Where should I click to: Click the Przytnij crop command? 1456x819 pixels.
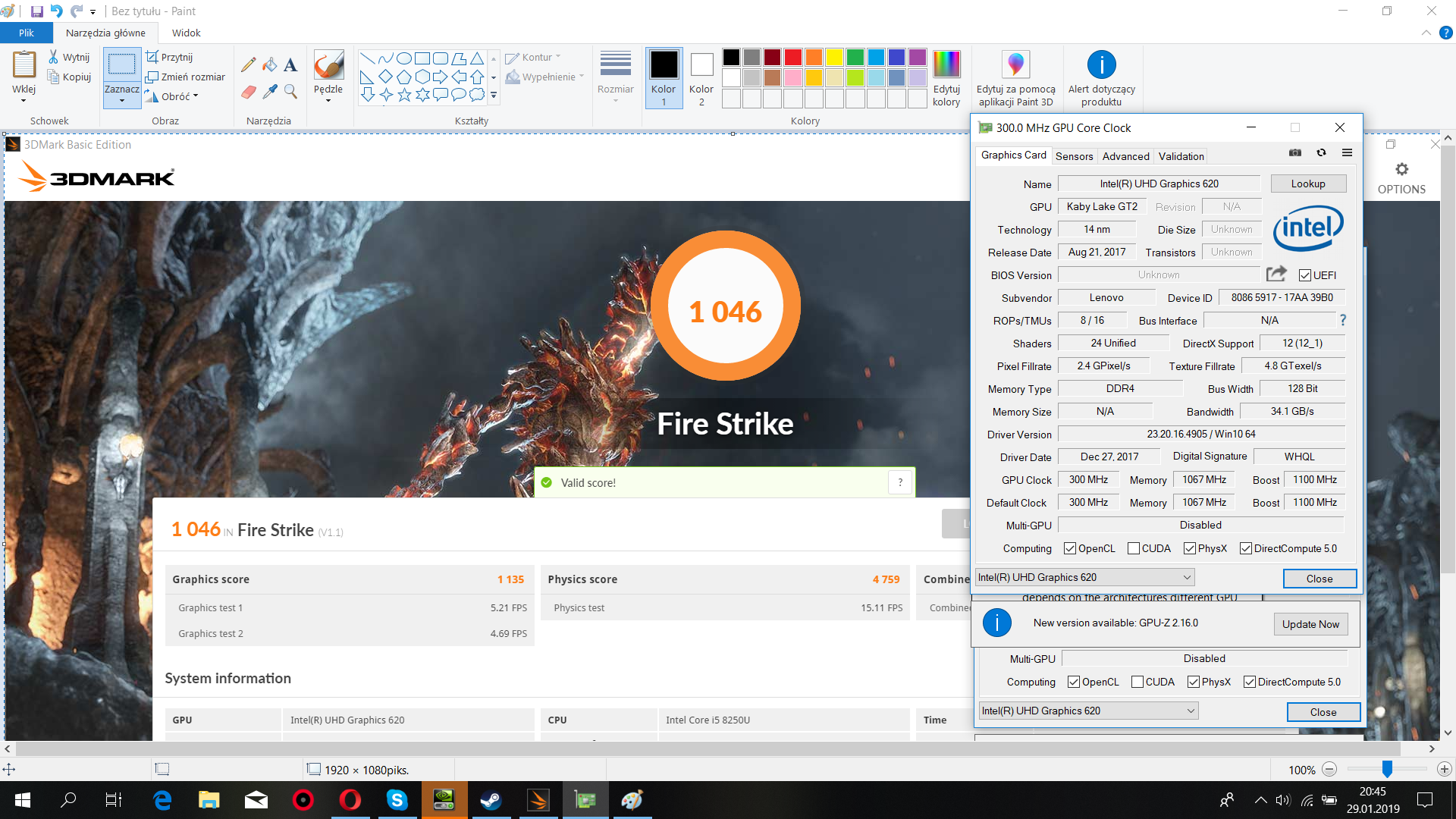(169, 57)
